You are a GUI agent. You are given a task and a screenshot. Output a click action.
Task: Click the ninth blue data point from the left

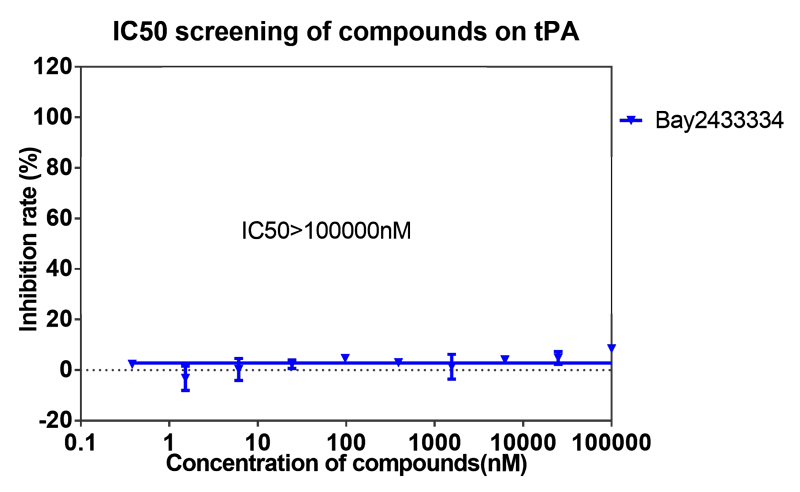coord(558,355)
